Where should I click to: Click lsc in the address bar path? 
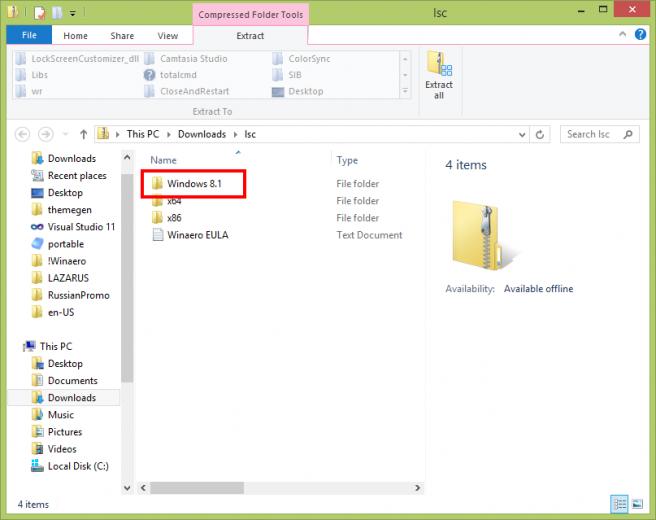[250, 134]
